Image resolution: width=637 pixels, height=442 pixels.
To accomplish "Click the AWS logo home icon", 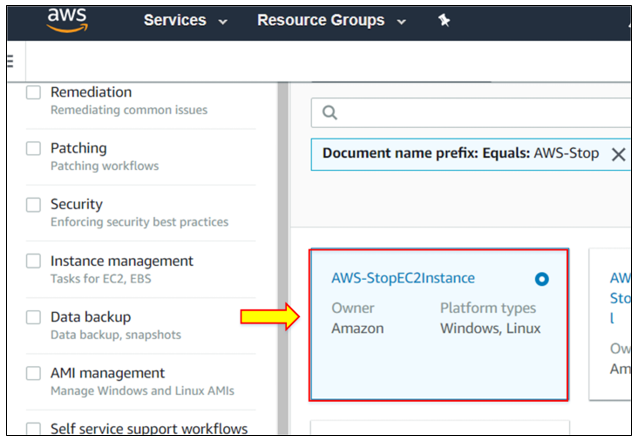I will tap(67, 20).
